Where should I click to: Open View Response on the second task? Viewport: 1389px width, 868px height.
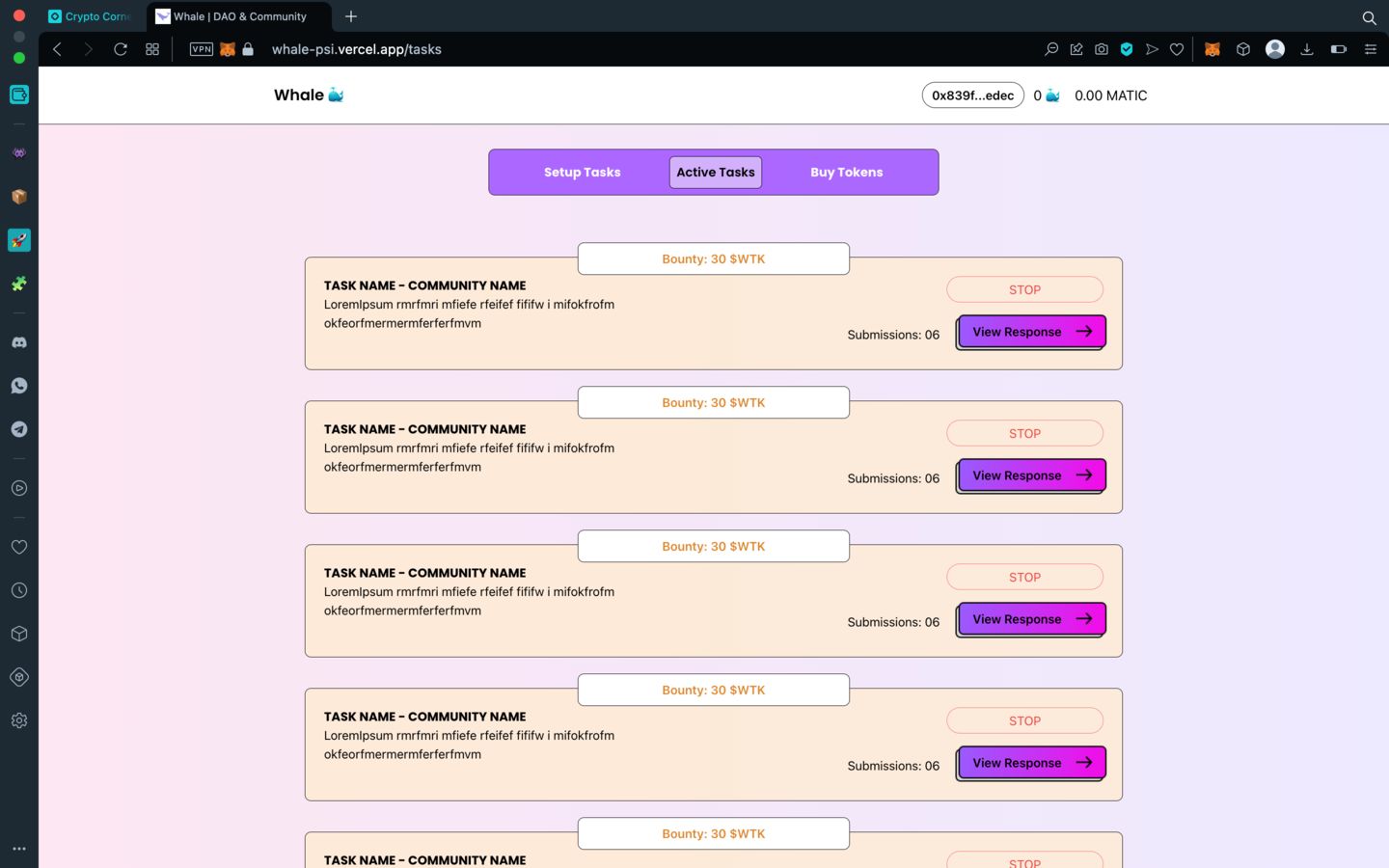click(1031, 475)
